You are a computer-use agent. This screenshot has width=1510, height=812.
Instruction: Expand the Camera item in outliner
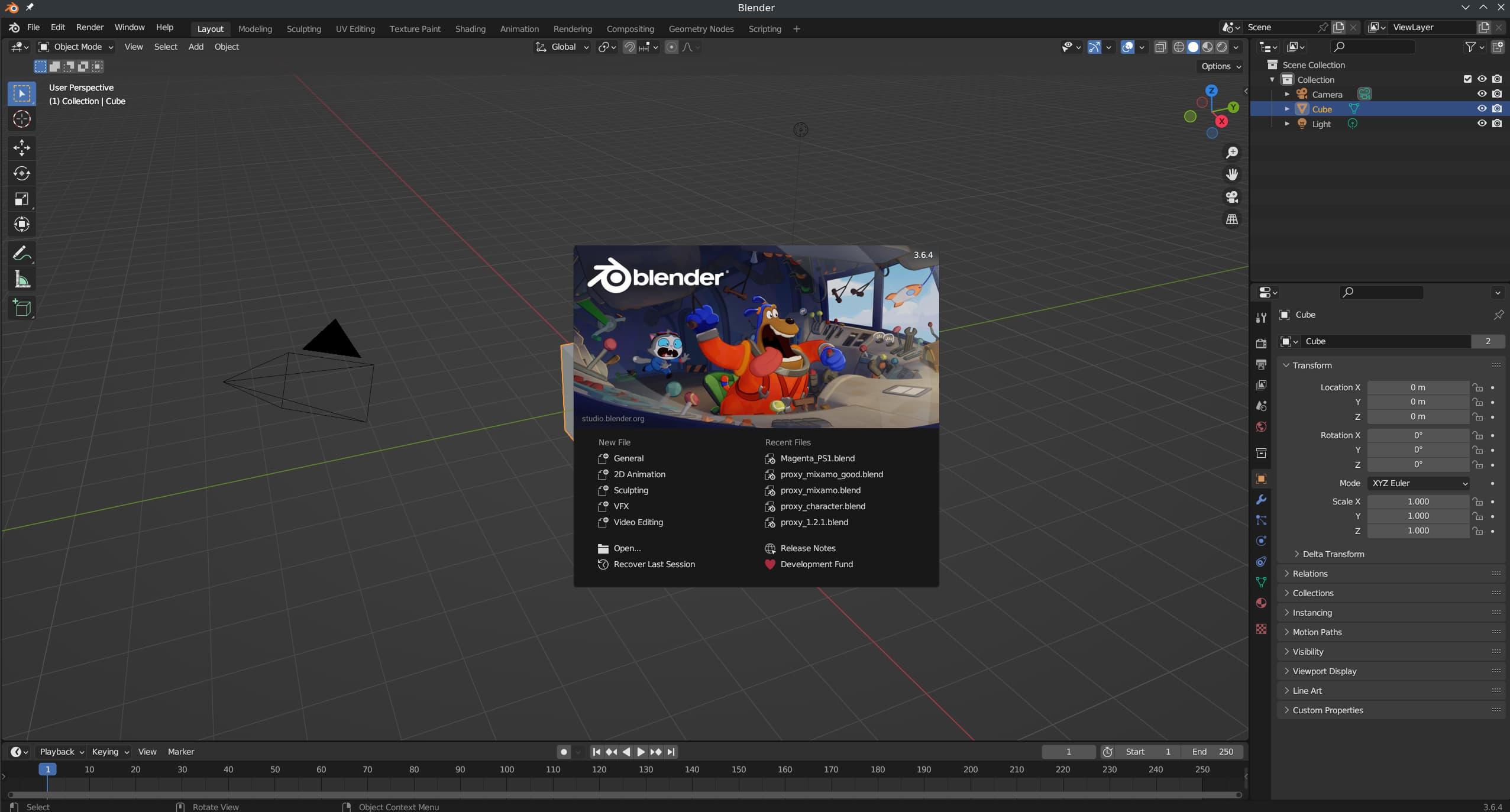tap(1286, 94)
